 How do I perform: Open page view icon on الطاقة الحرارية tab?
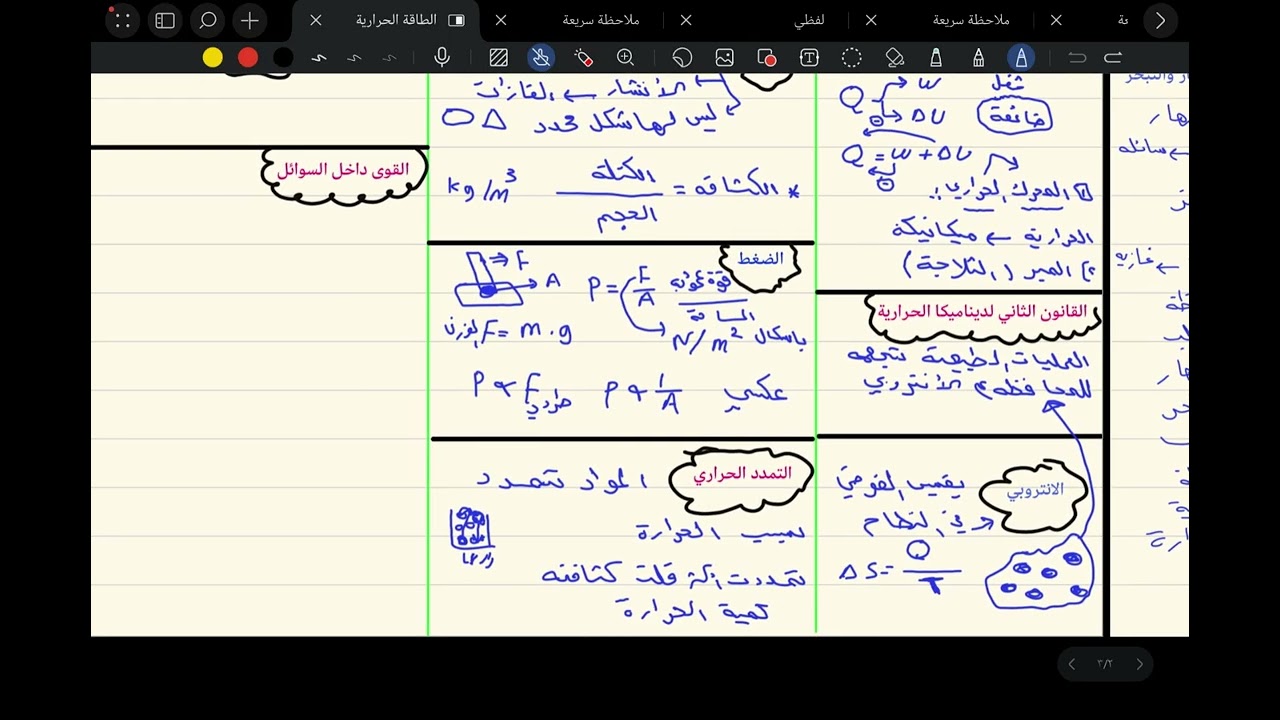click(456, 20)
